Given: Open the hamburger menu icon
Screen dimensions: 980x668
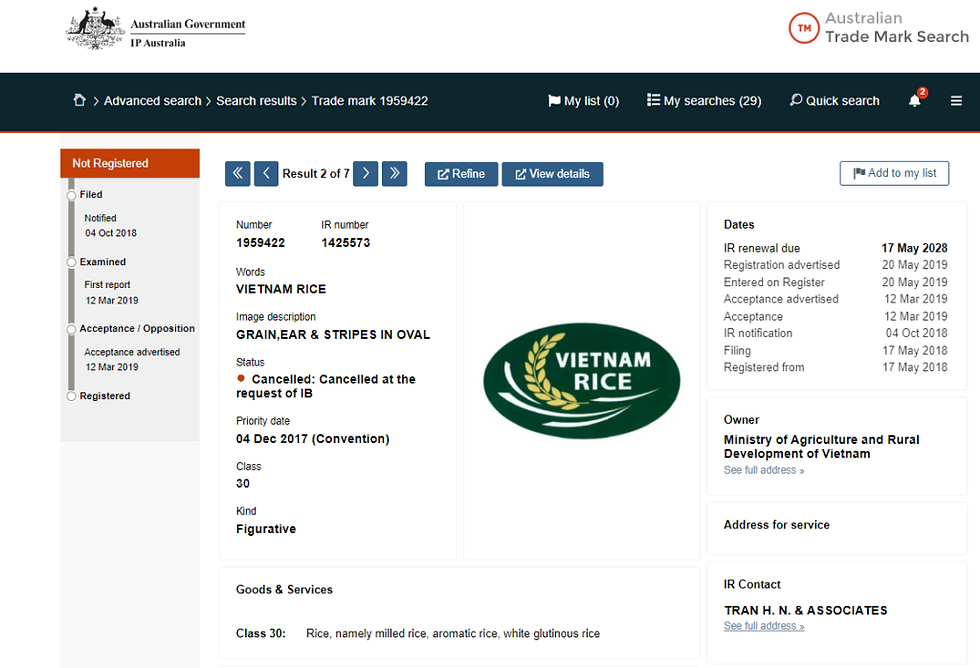Looking at the screenshot, I should (x=956, y=101).
